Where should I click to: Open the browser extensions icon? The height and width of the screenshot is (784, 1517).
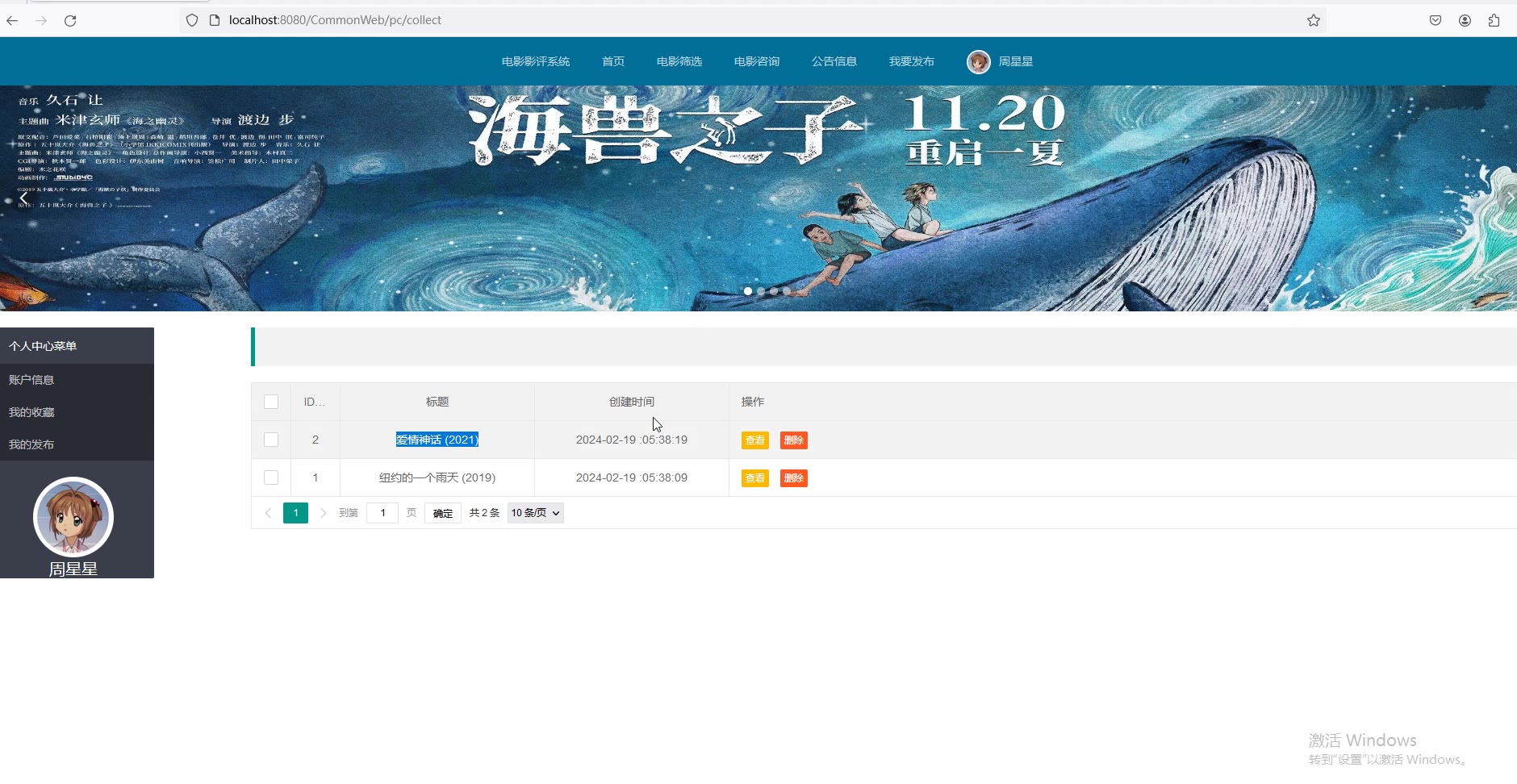tap(1494, 20)
